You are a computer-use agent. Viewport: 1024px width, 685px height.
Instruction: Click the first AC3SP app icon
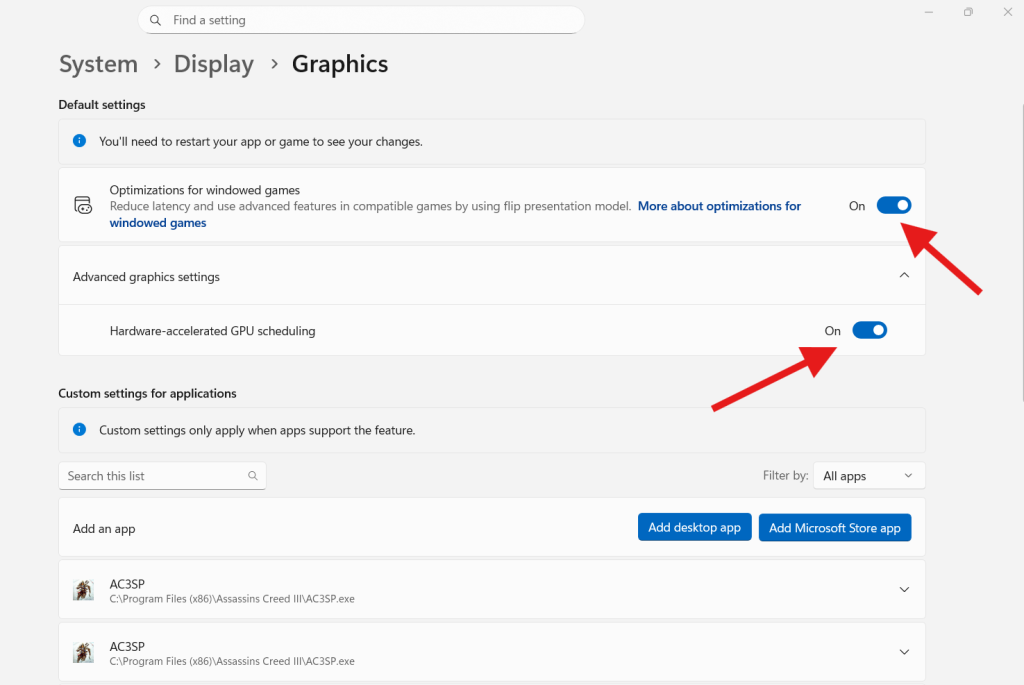pos(83,590)
